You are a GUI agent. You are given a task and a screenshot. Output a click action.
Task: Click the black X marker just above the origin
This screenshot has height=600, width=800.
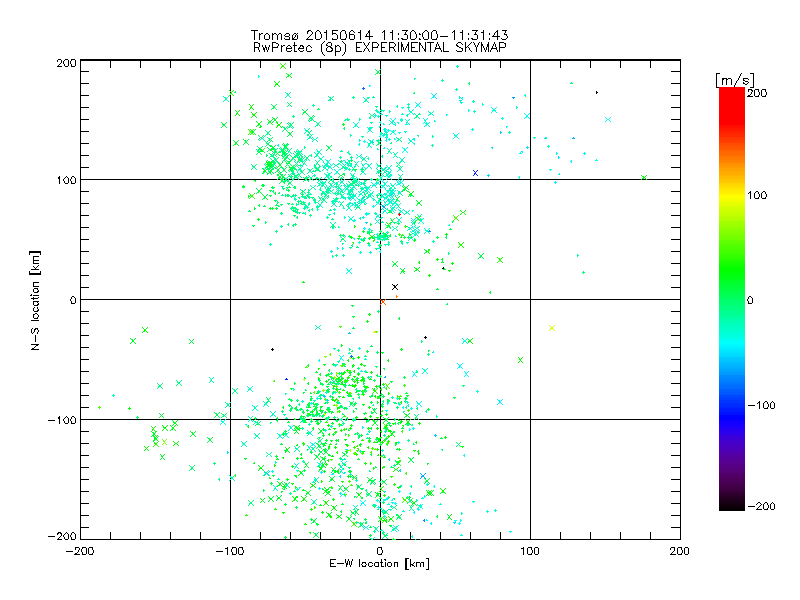pos(394,287)
